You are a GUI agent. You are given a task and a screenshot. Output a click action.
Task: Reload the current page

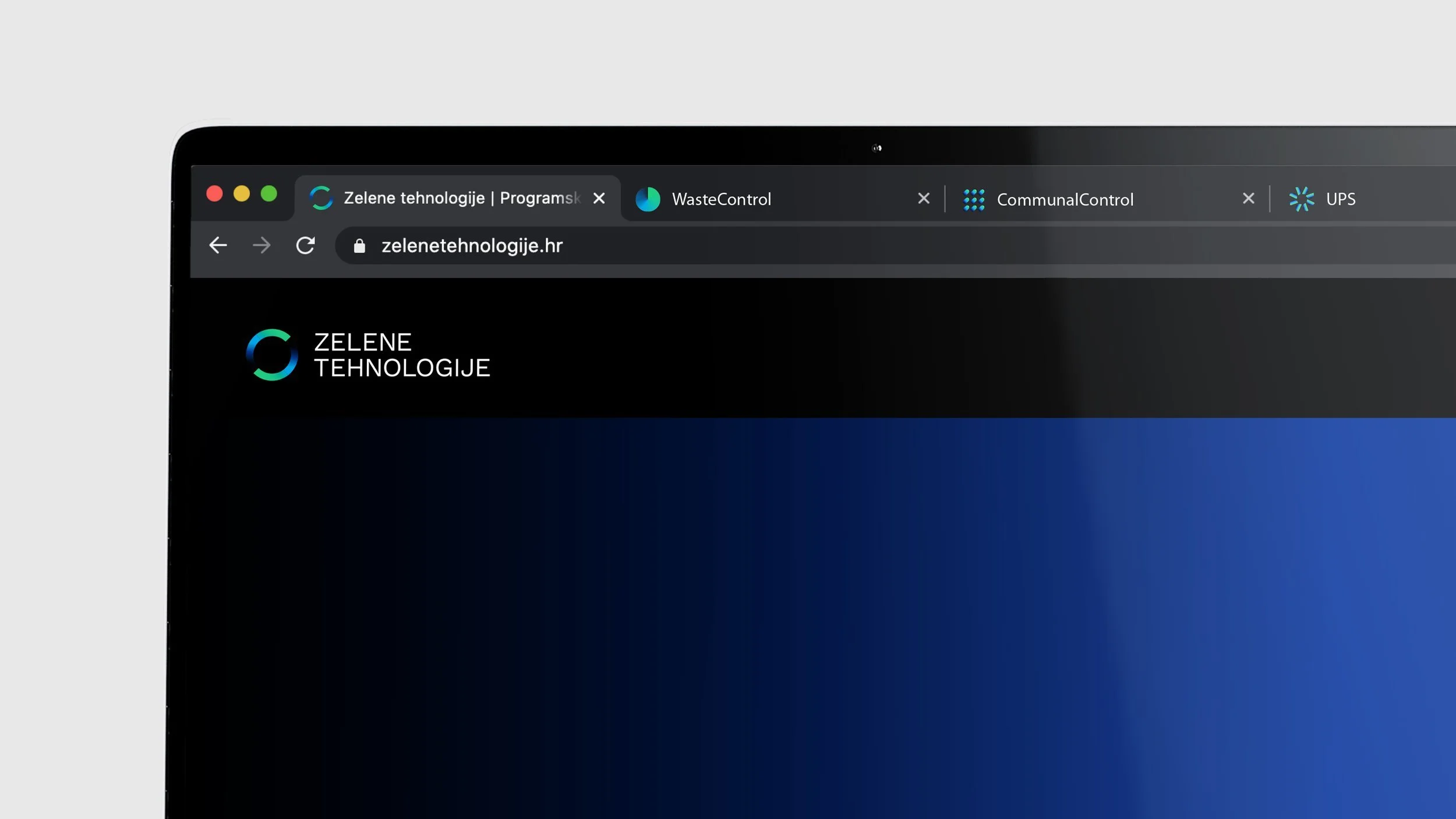pos(305,245)
